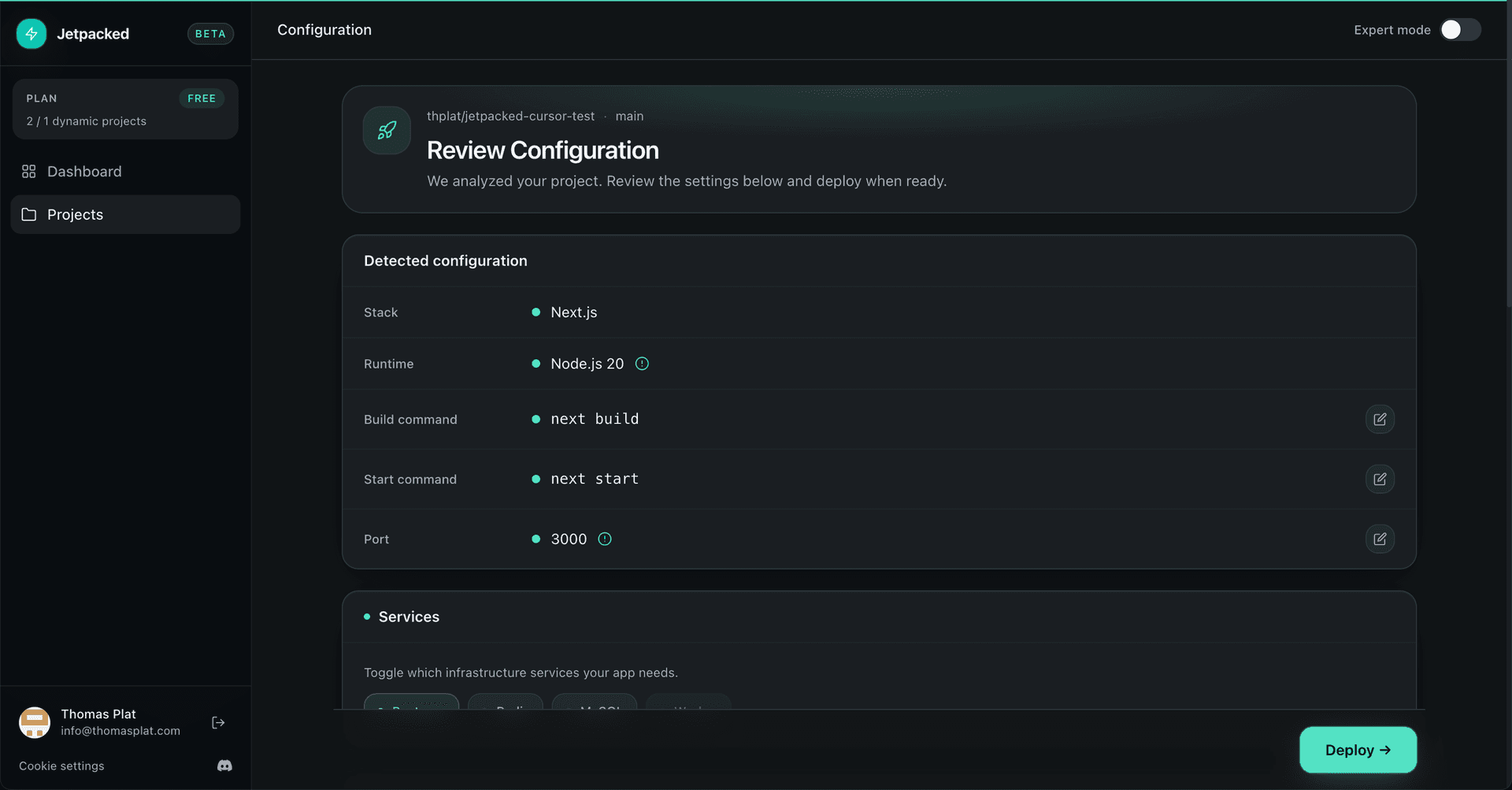Click the FREE plan badge
The height and width of the screenshot is (790, 1512).
202,98
